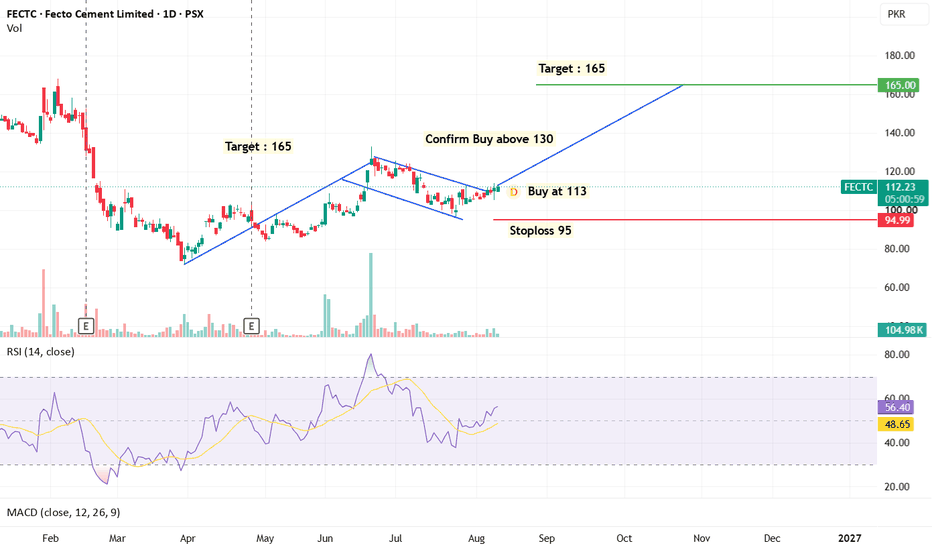This screenshot has height=550, width=932.
Task: Click the orange 'D' dividend marker icon
Action: coord(514,192)
